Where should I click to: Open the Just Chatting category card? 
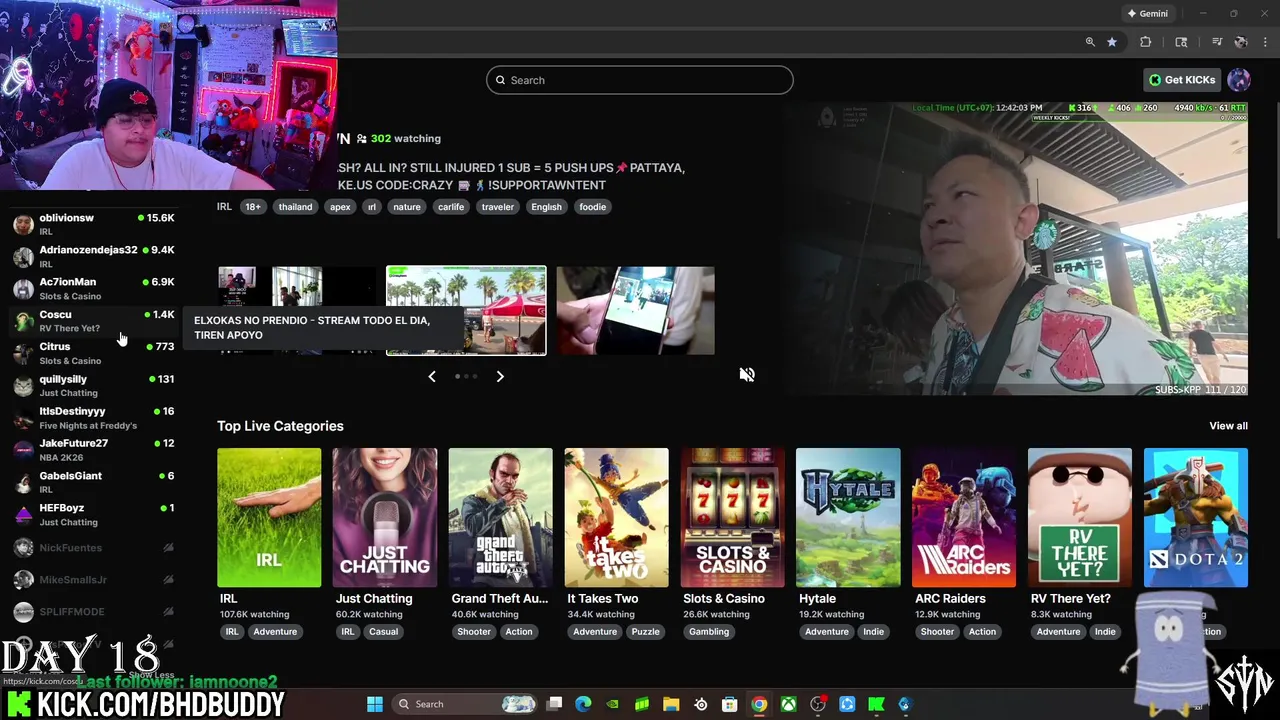pos(385,517)
